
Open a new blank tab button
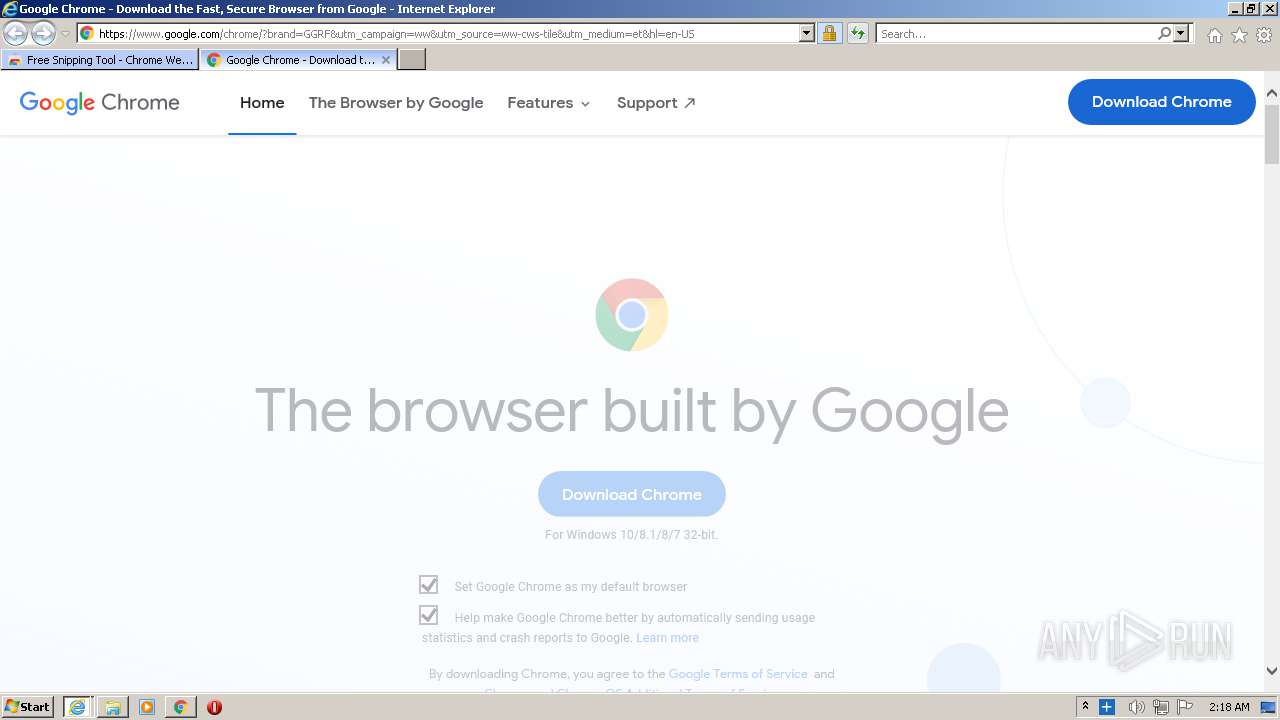point(412,60)
